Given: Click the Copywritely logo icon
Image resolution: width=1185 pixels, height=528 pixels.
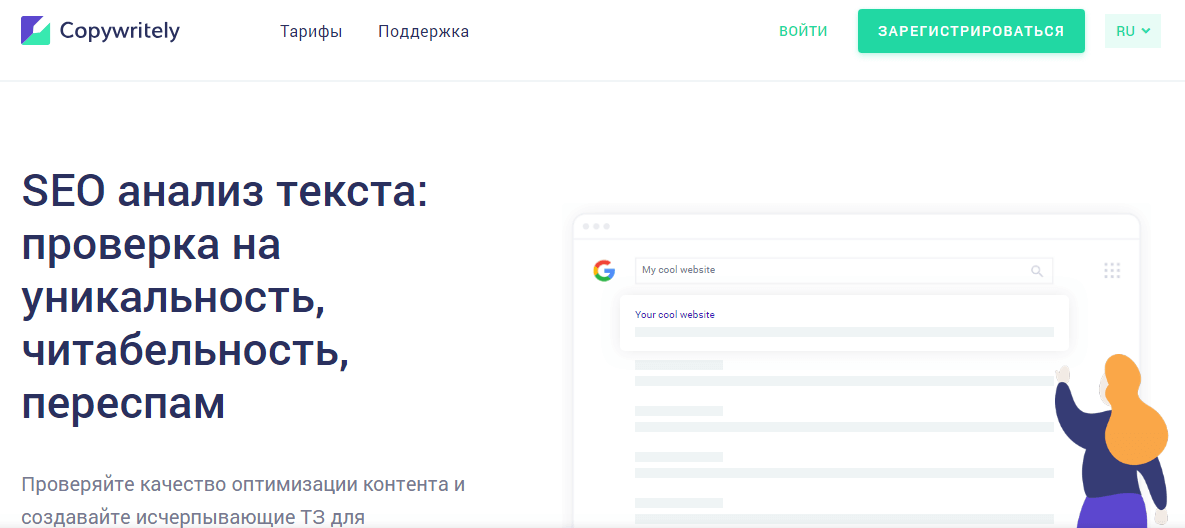Looking at the screenshot, I should (x=35, y=31).
